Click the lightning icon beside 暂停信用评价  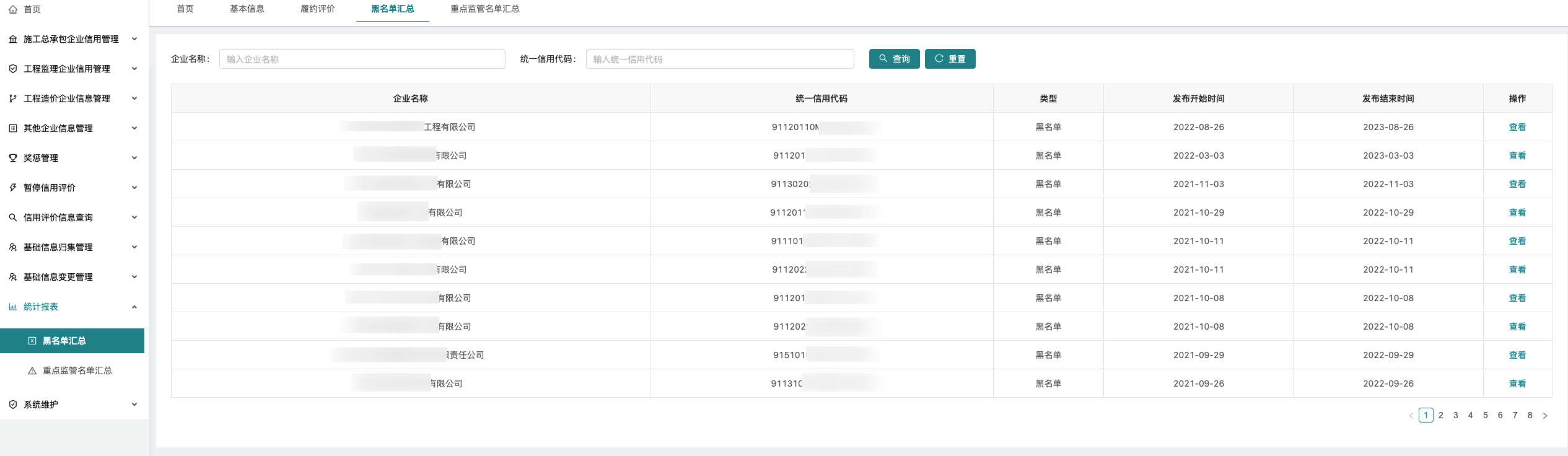[13, 188]
